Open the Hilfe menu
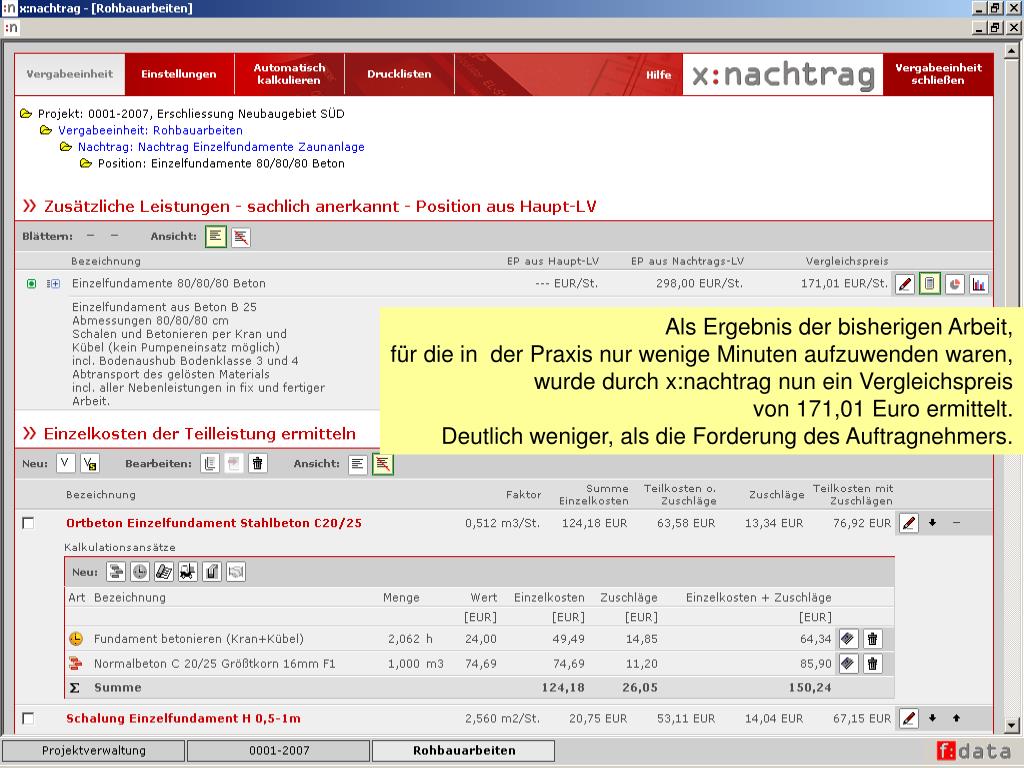Screen dimensions: 1024x768 [x=658, y=75]
